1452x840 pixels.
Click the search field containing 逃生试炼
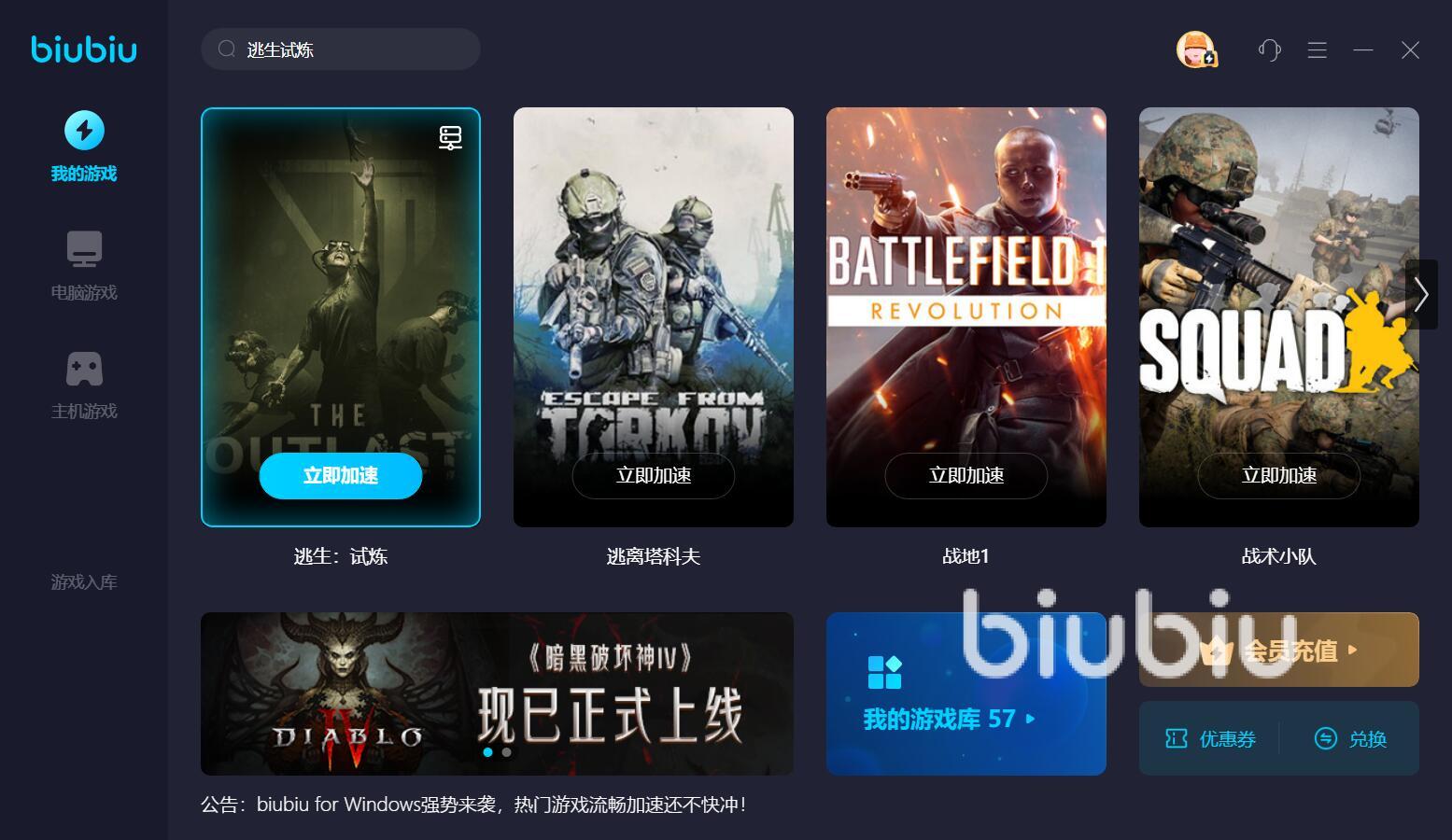[x=341, y=49]
